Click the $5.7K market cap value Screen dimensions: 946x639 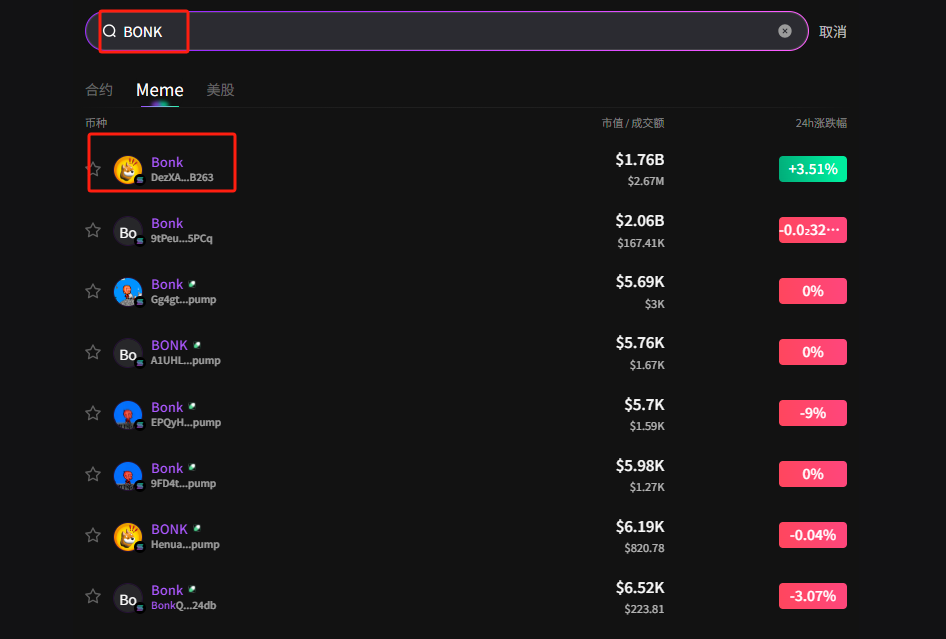[x=644, y=404]
